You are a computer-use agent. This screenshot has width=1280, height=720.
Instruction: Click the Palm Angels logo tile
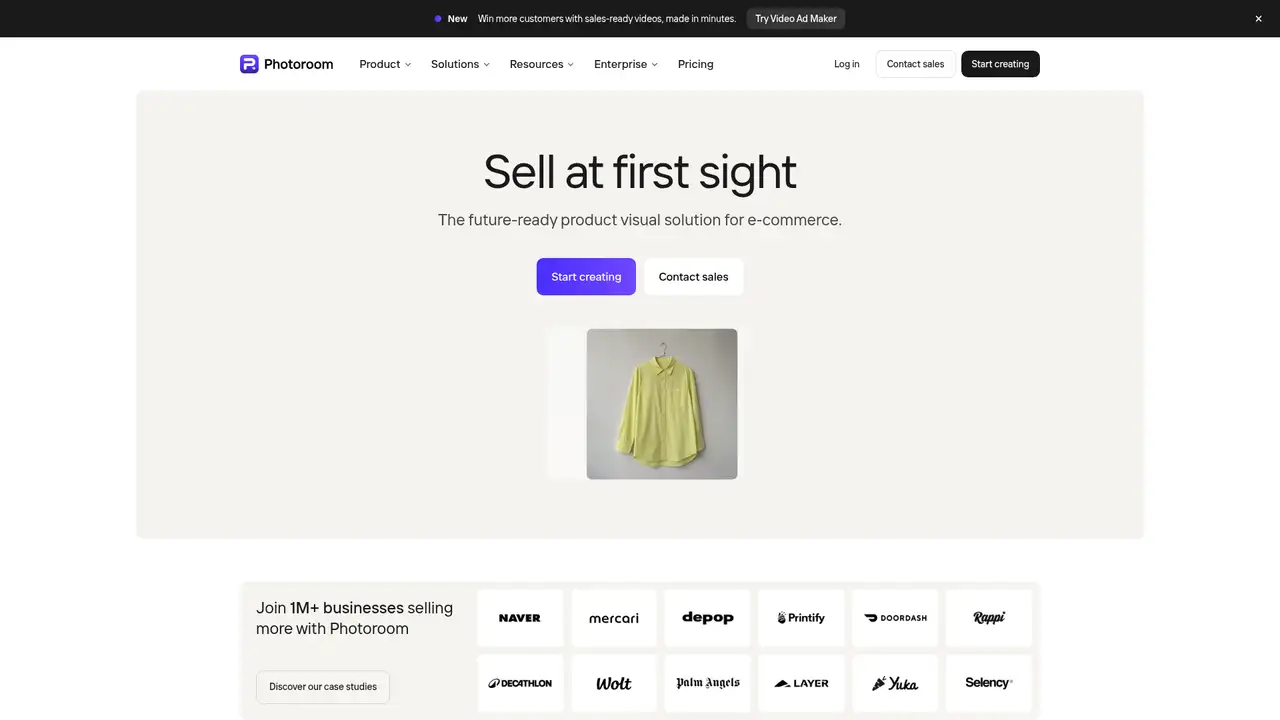coord(708,683)
